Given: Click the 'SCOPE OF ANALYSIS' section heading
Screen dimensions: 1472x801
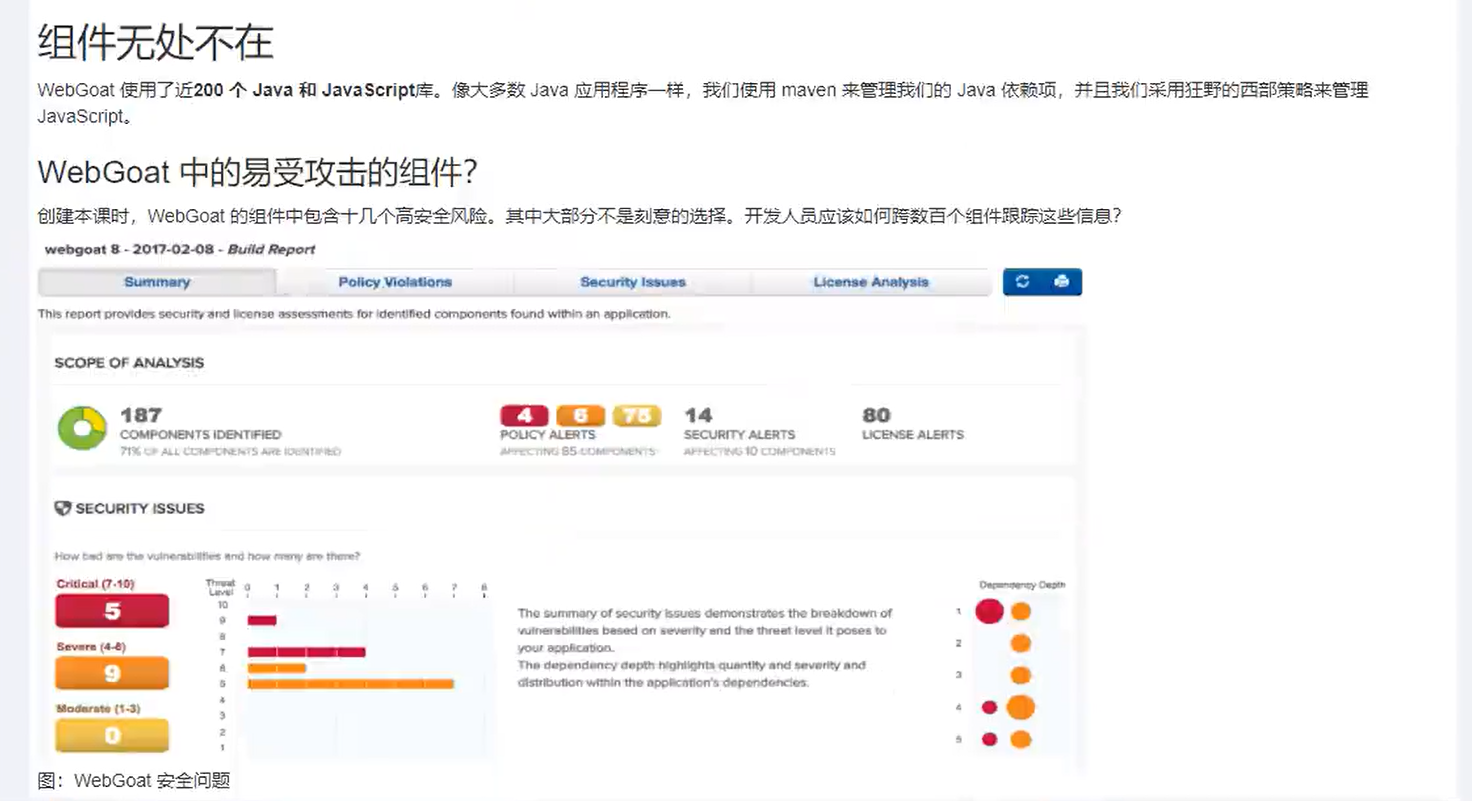Looking at the screenshot, I should [x=129, y=363].
